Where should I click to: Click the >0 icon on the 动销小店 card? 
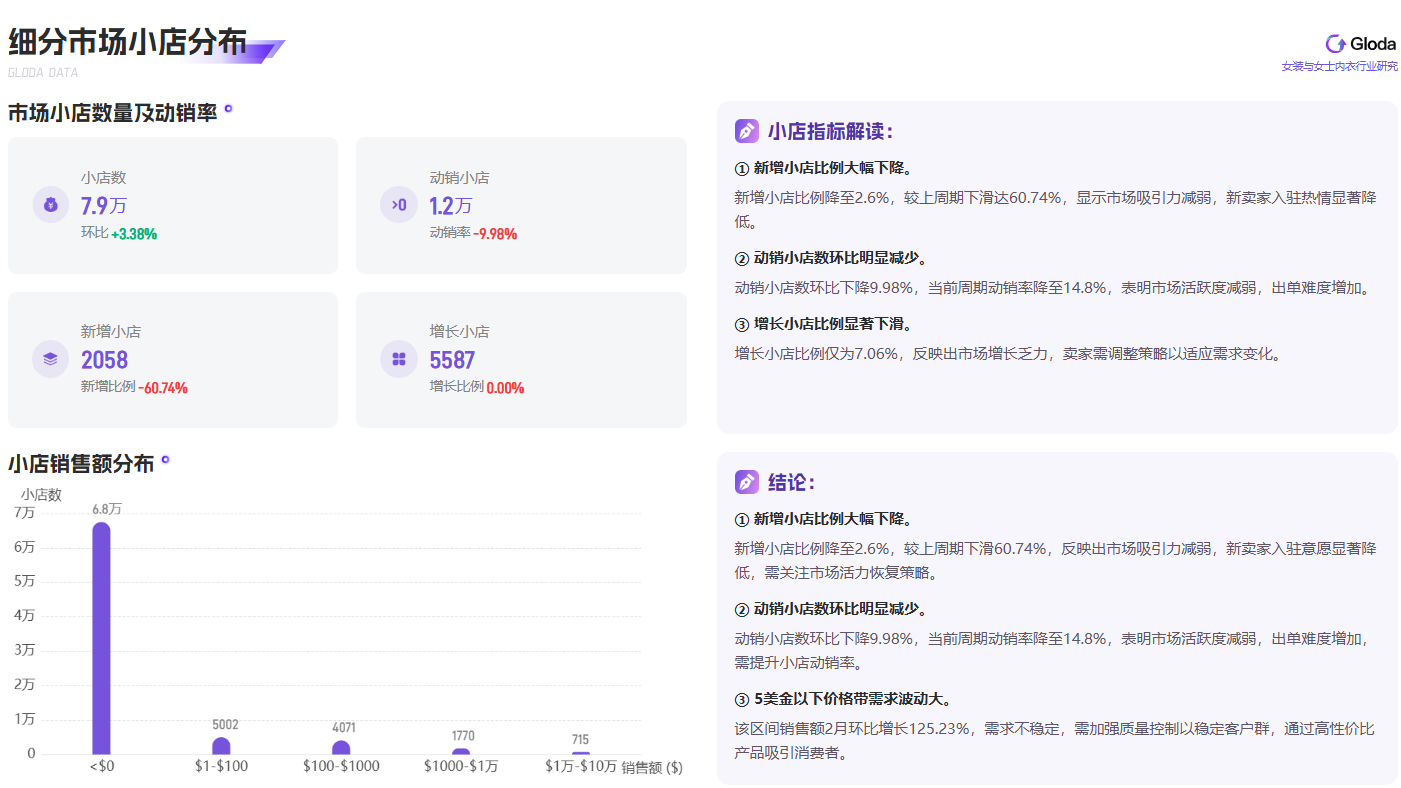tap(398, 205)
